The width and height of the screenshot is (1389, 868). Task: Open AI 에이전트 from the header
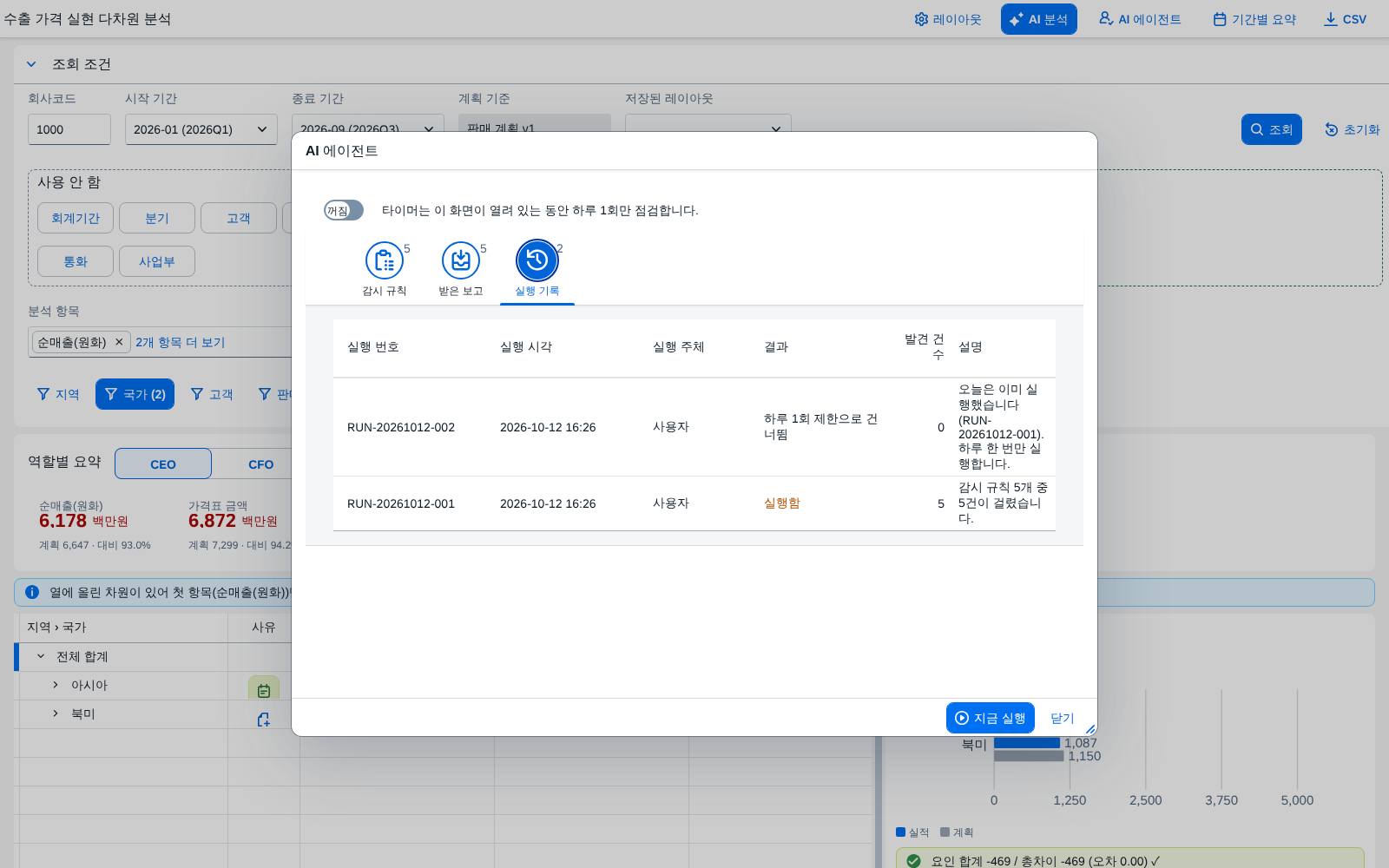[1140, 19]
